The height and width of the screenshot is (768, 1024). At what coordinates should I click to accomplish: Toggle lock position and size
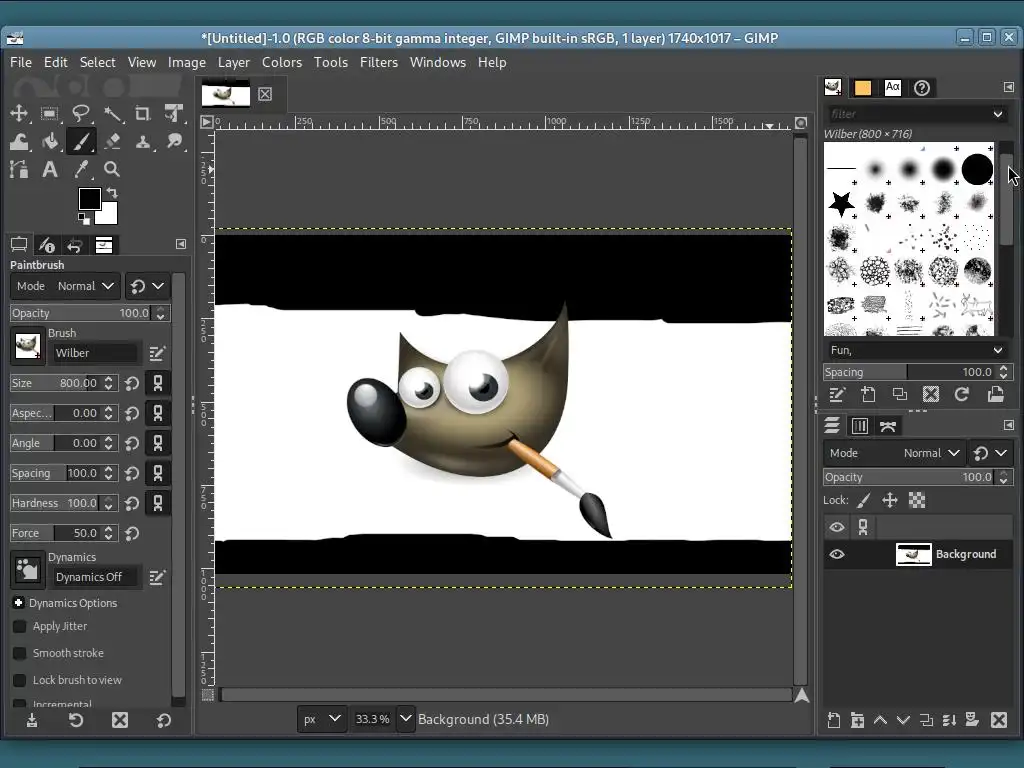890,501
